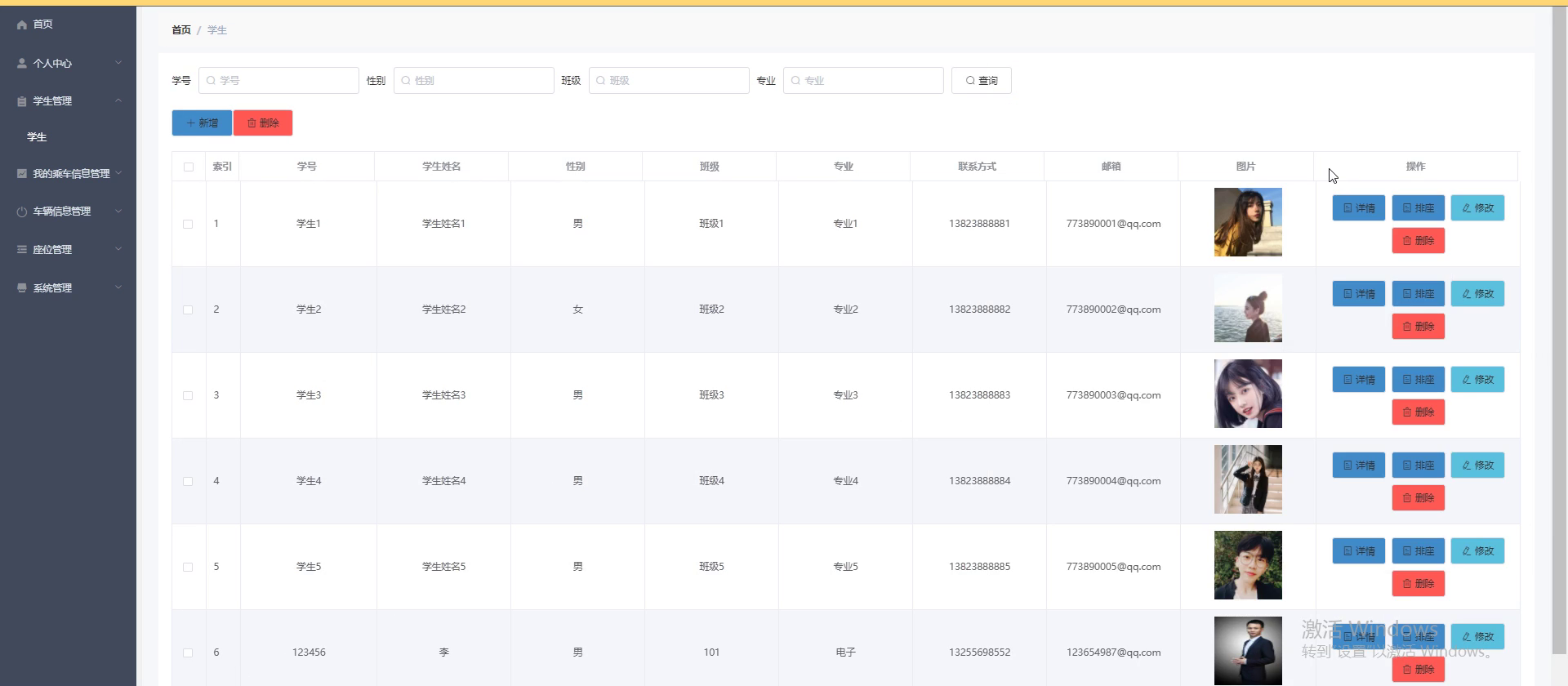
Task: Click the person icon for 个人中心
Action: tap(22, 63)
